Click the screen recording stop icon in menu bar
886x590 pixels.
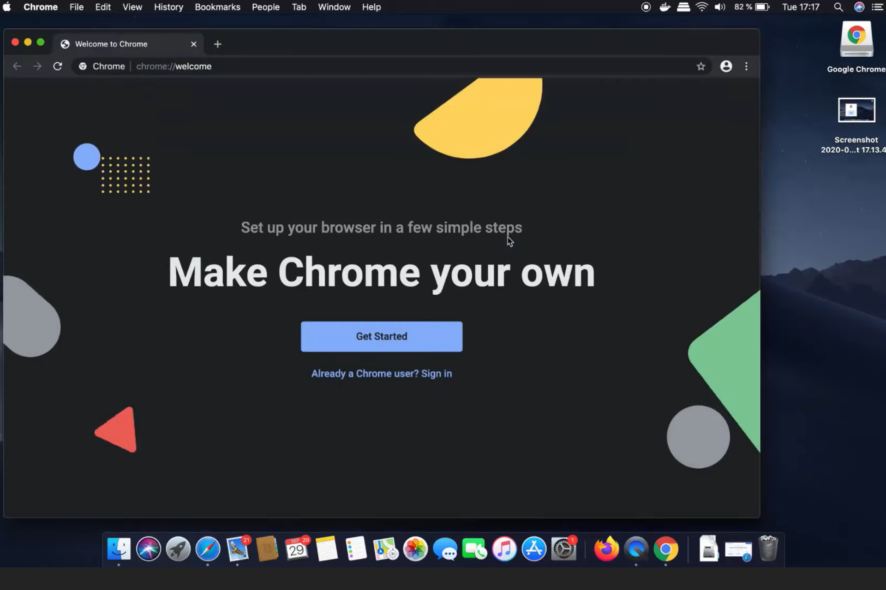click(646, 7)
